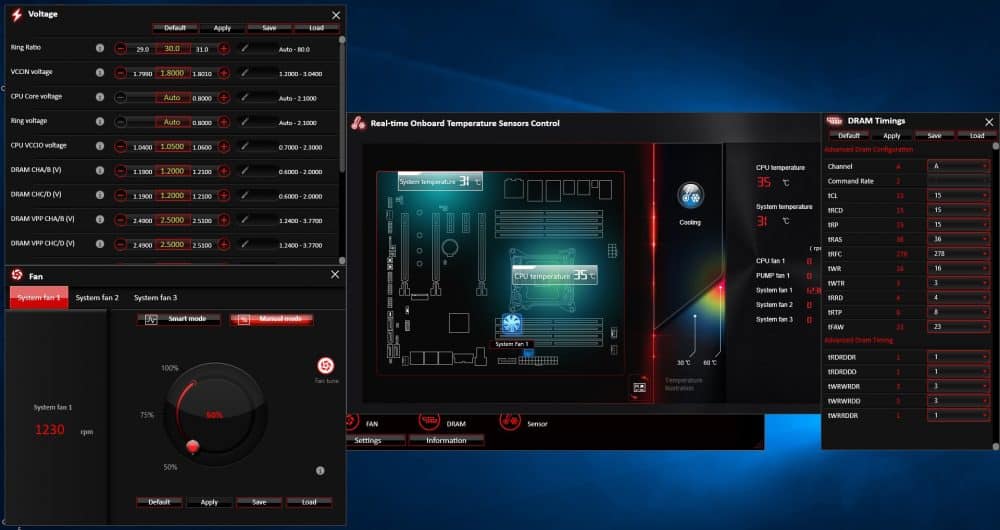Click Apply in DRAM Timings window

892,136
